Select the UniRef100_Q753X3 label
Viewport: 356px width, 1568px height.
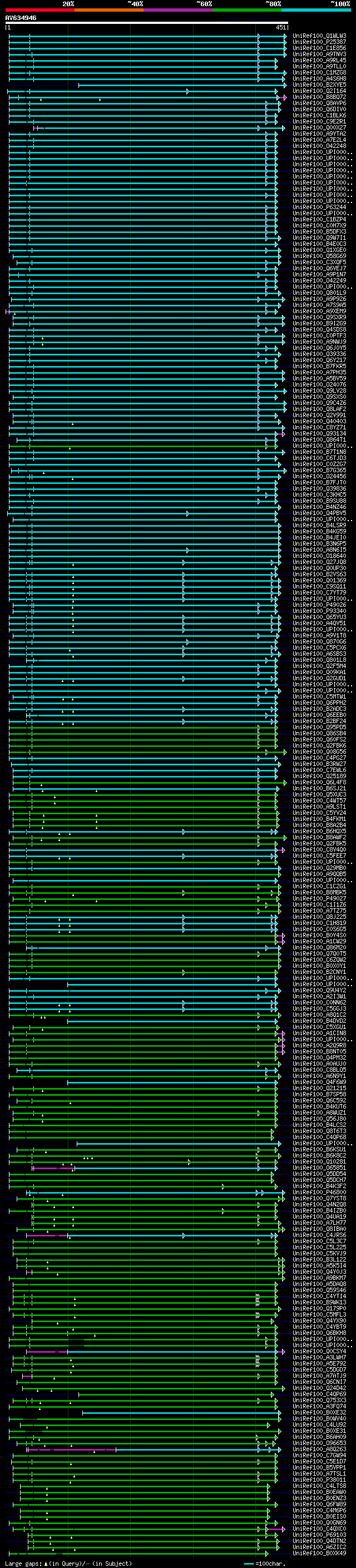[319, 1400]
